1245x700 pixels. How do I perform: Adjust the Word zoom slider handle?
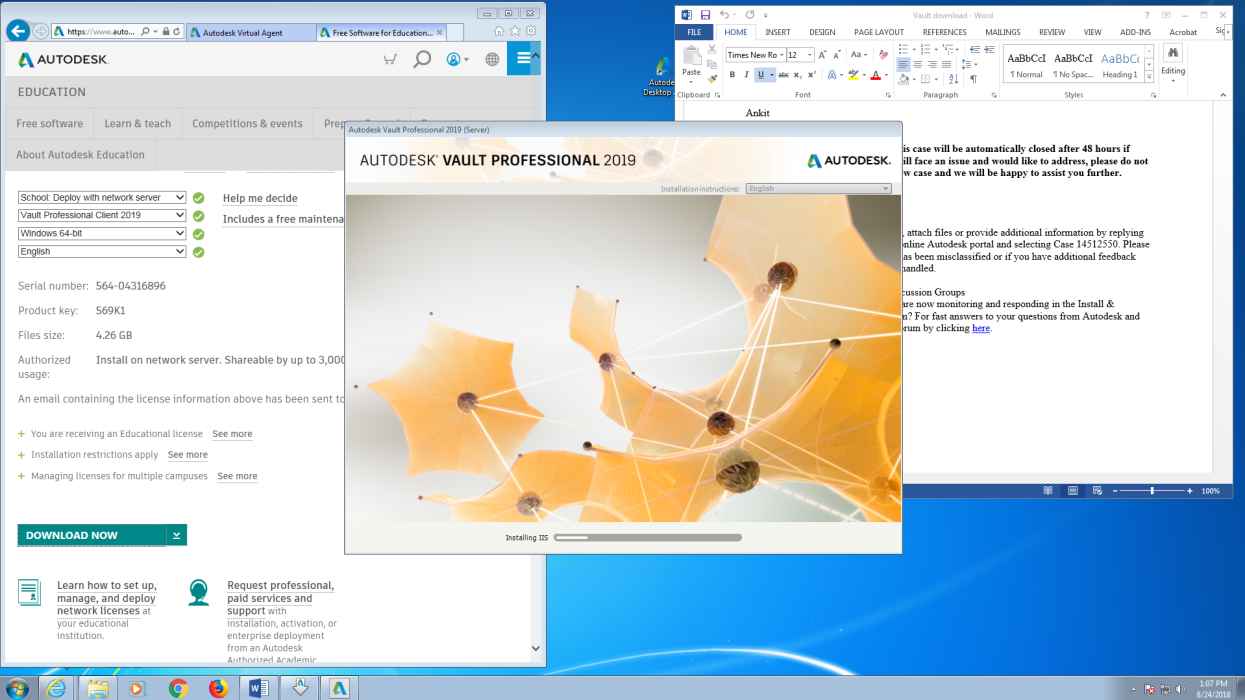click(x=1152, y=491)
